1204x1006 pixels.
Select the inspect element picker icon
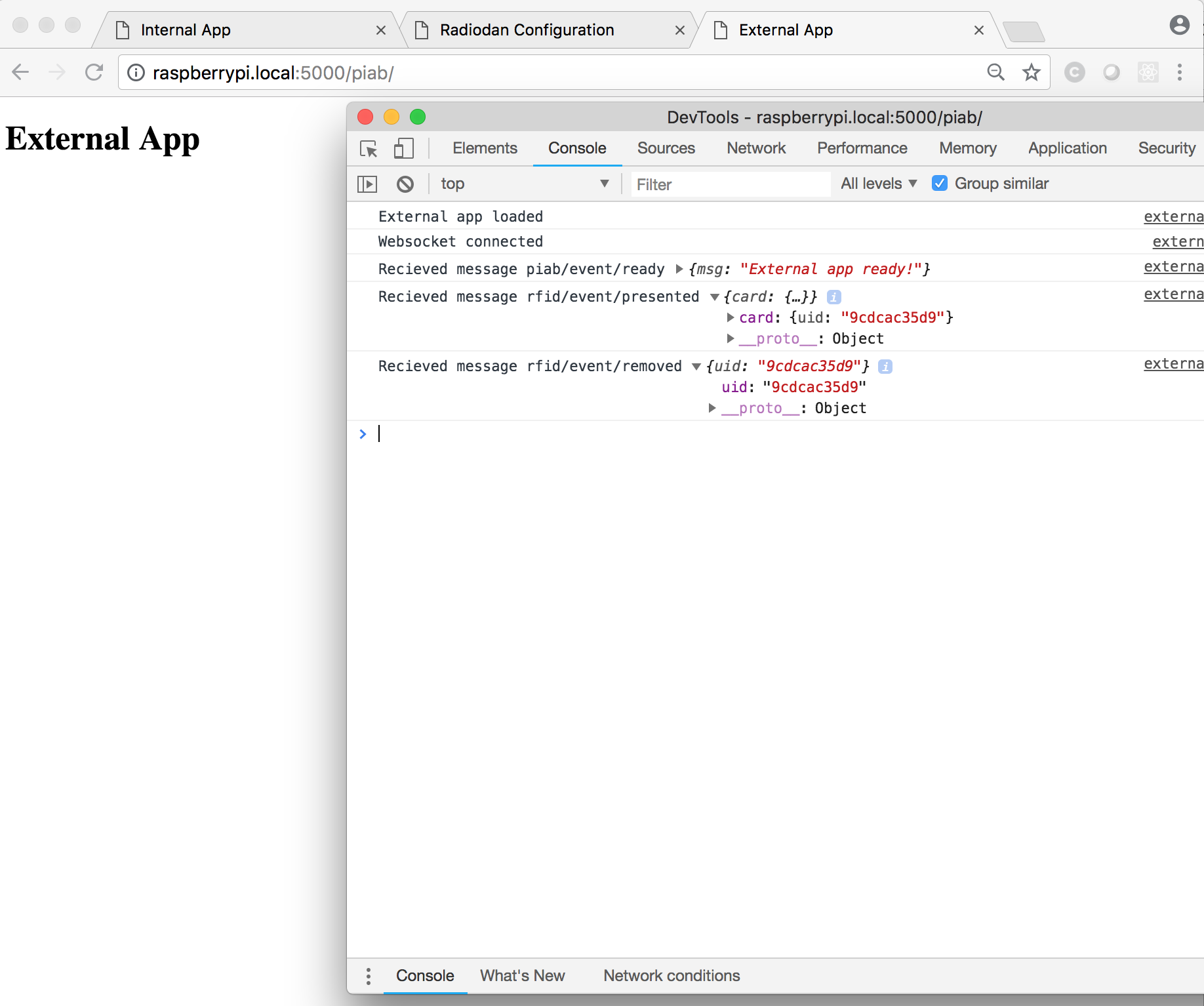point(369,149)
